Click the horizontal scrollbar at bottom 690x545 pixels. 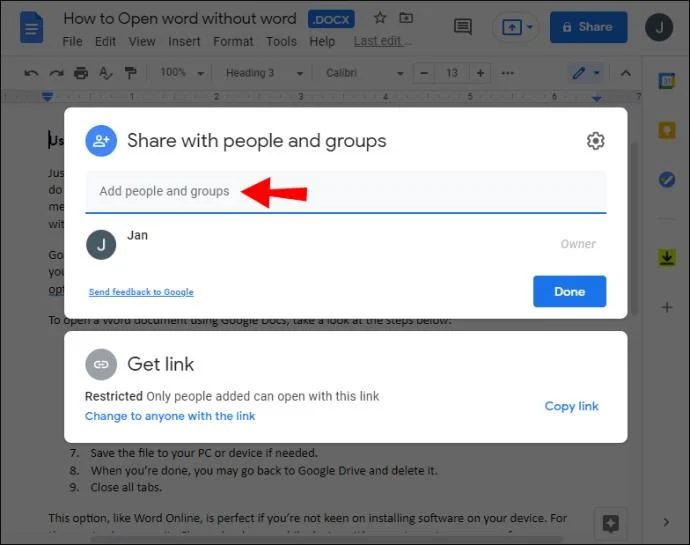point(326,539)
